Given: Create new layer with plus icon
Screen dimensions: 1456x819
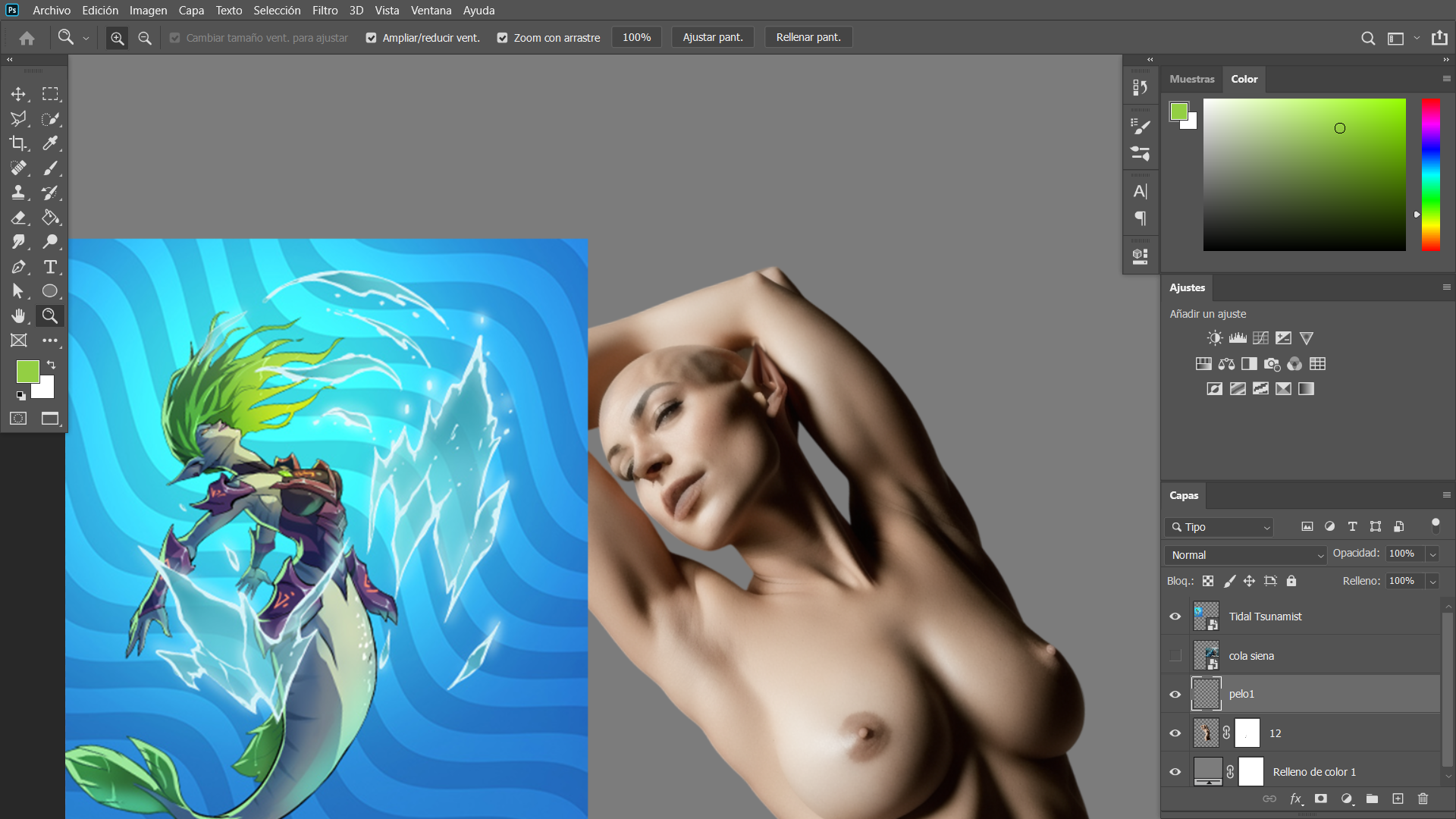Looking at the screenshot, I should coord(1398,799).
